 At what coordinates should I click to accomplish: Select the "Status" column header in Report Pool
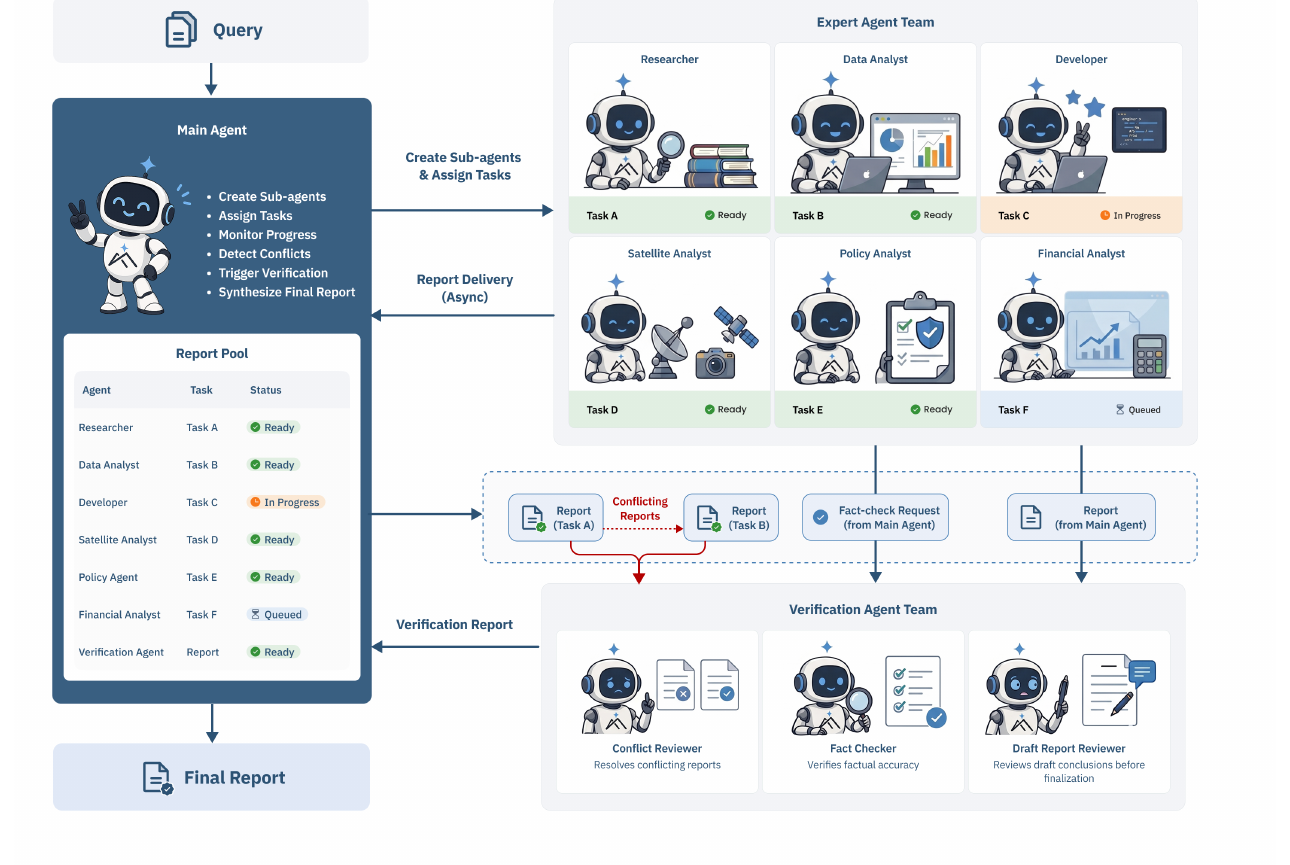266,390
